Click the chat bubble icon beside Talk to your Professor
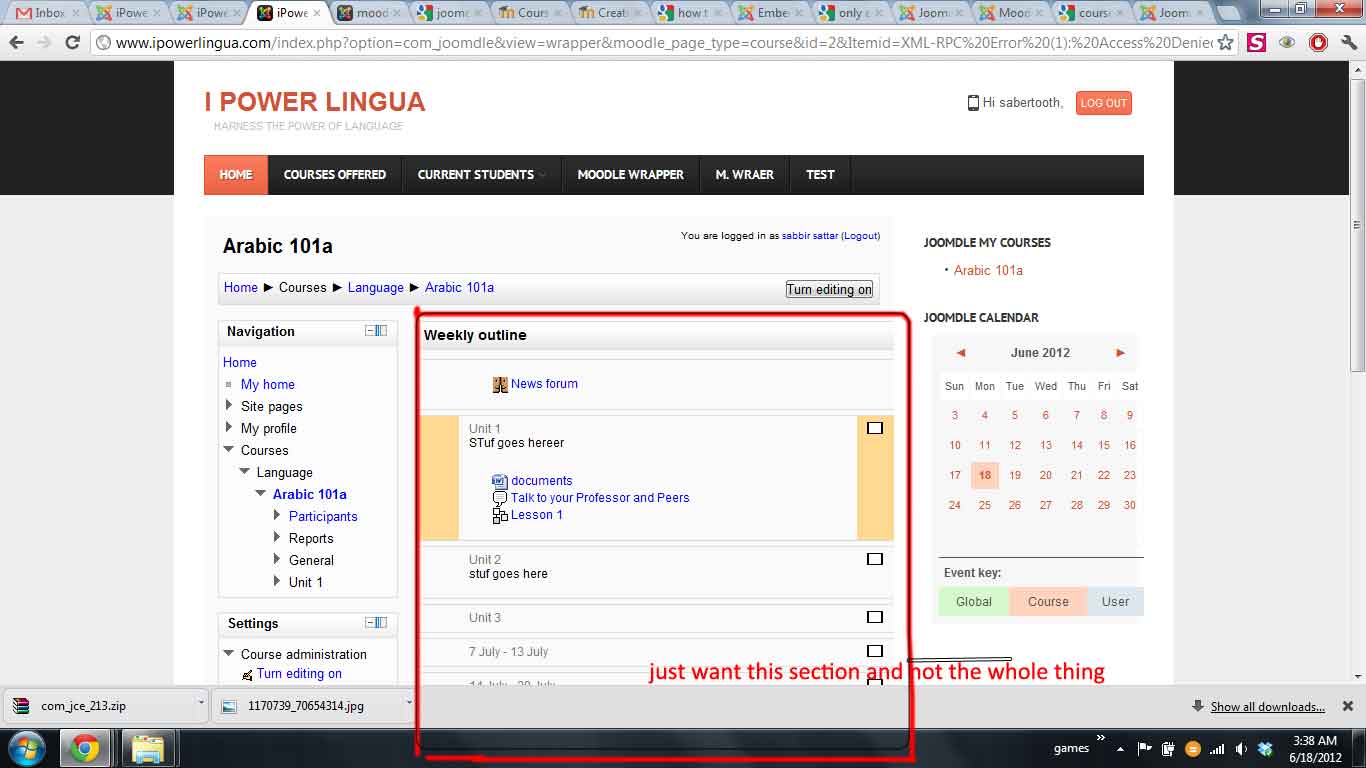This screenshot has width=1366, height=768. pos(500,498)
